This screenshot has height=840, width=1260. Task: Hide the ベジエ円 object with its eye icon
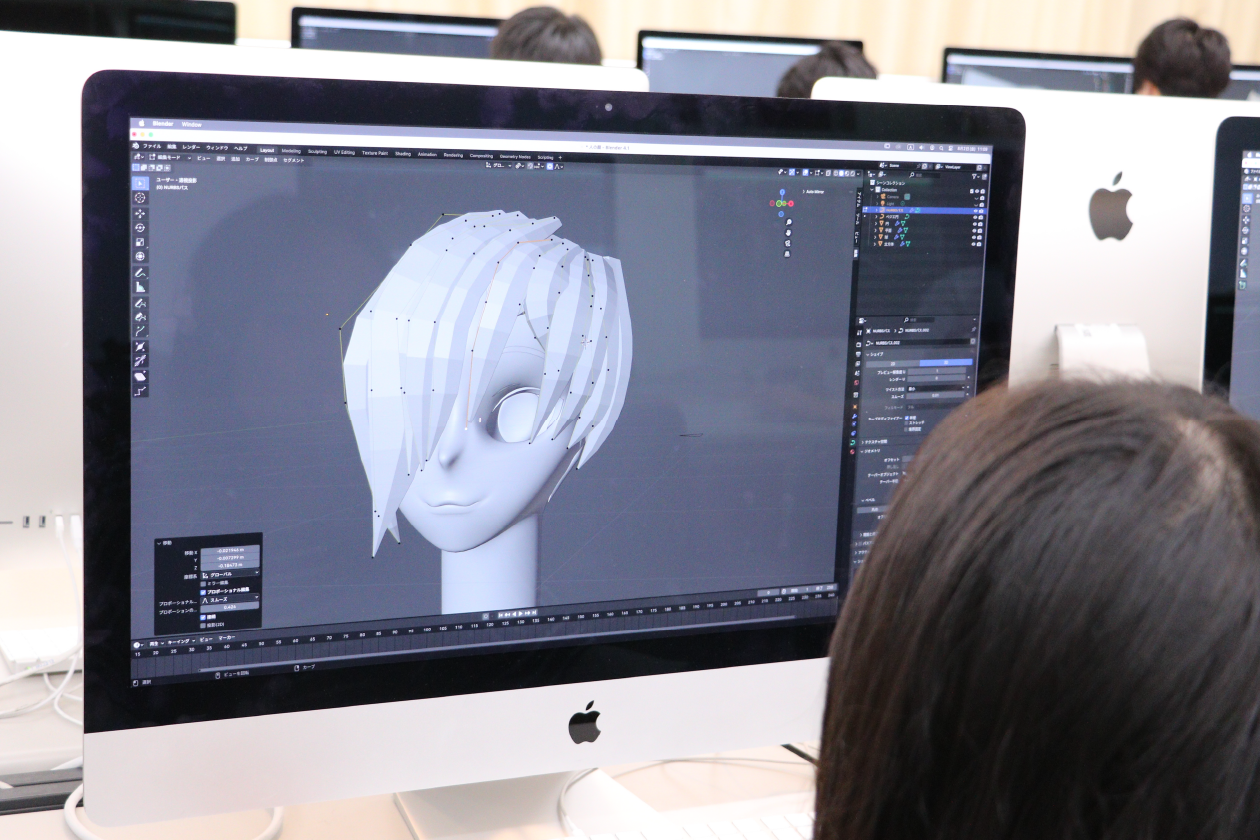point(975,217)
